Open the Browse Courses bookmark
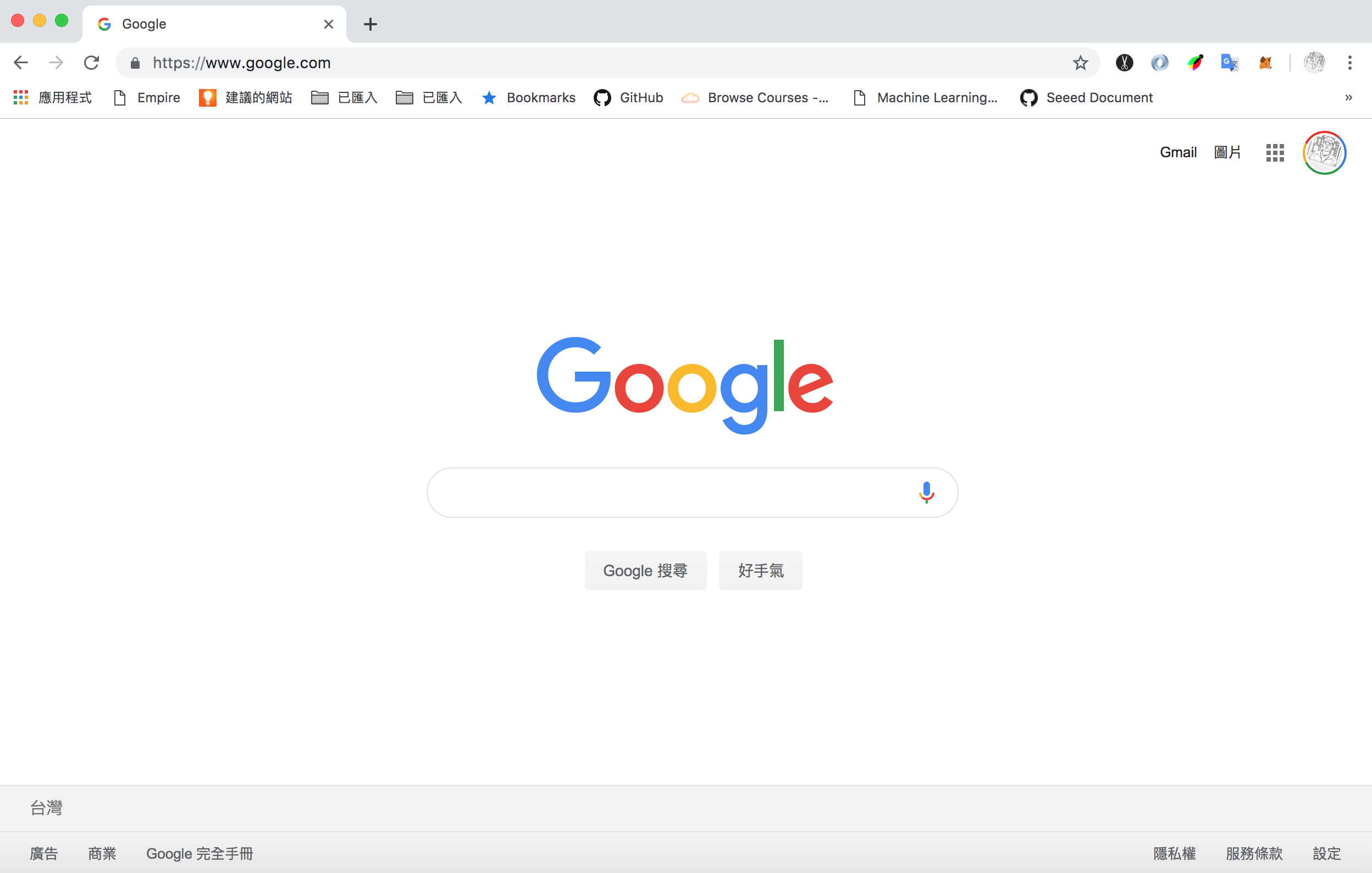The width and height of the screenshot is (1372, 873). click(x=755, y=98)
